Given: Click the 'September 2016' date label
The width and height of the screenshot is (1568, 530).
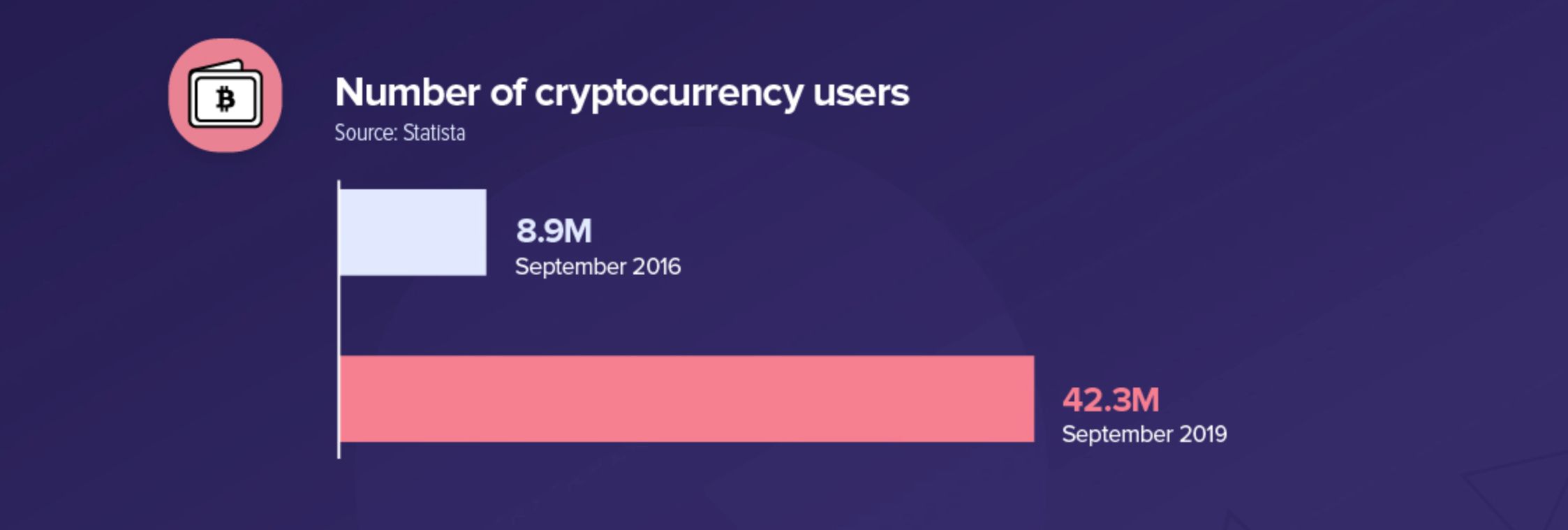Looking at the screenshot, I should pyautogui.click(x=598, y=267).
